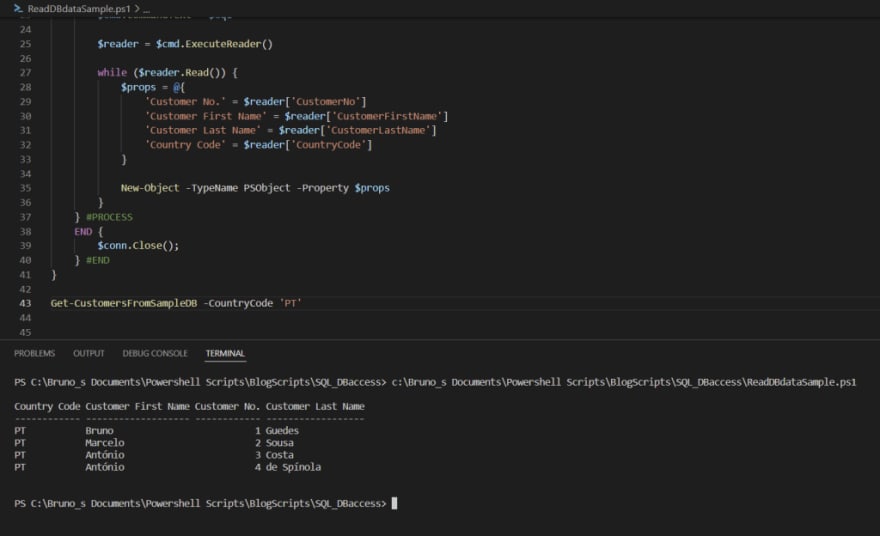The height and width of the screenshot is (536, 880).
Task: Click the #PROCESS comment on line 37
Action: point(109,217)
